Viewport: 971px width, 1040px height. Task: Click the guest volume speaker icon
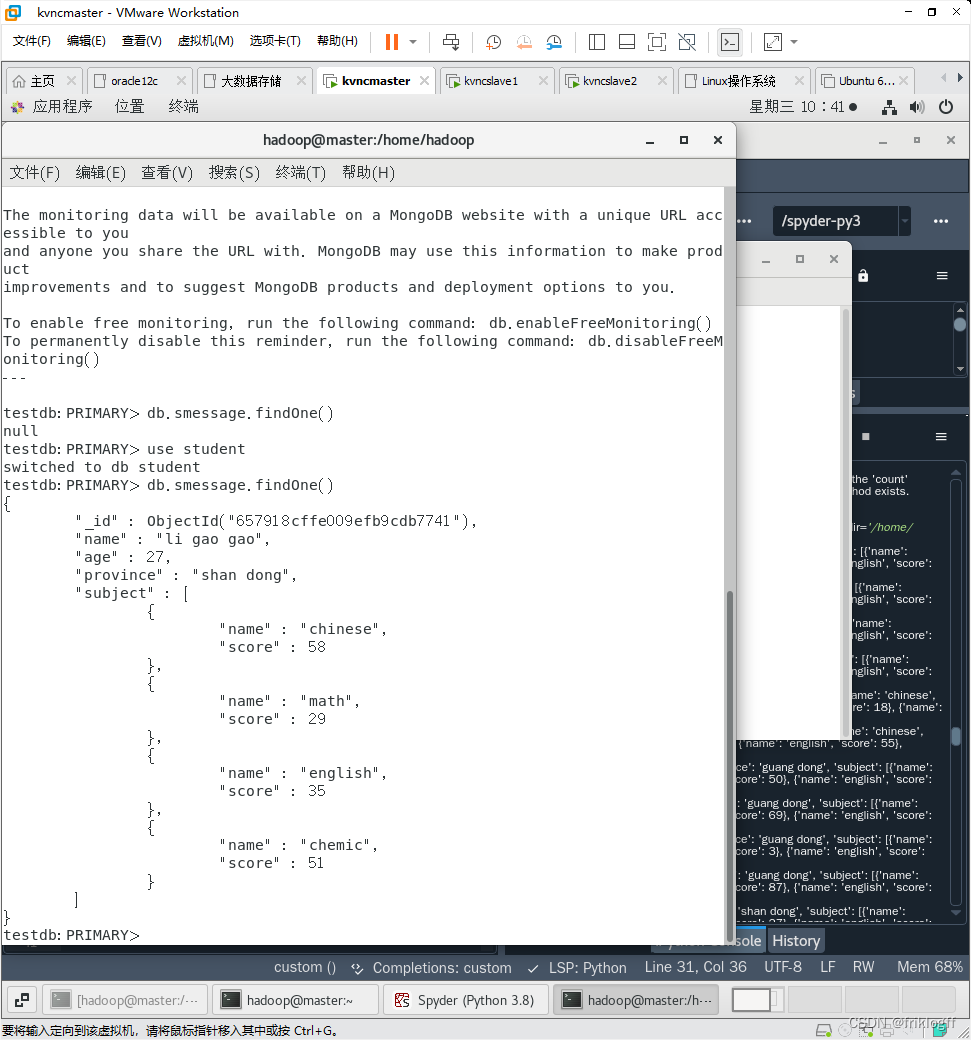click(x=917, y=106)
